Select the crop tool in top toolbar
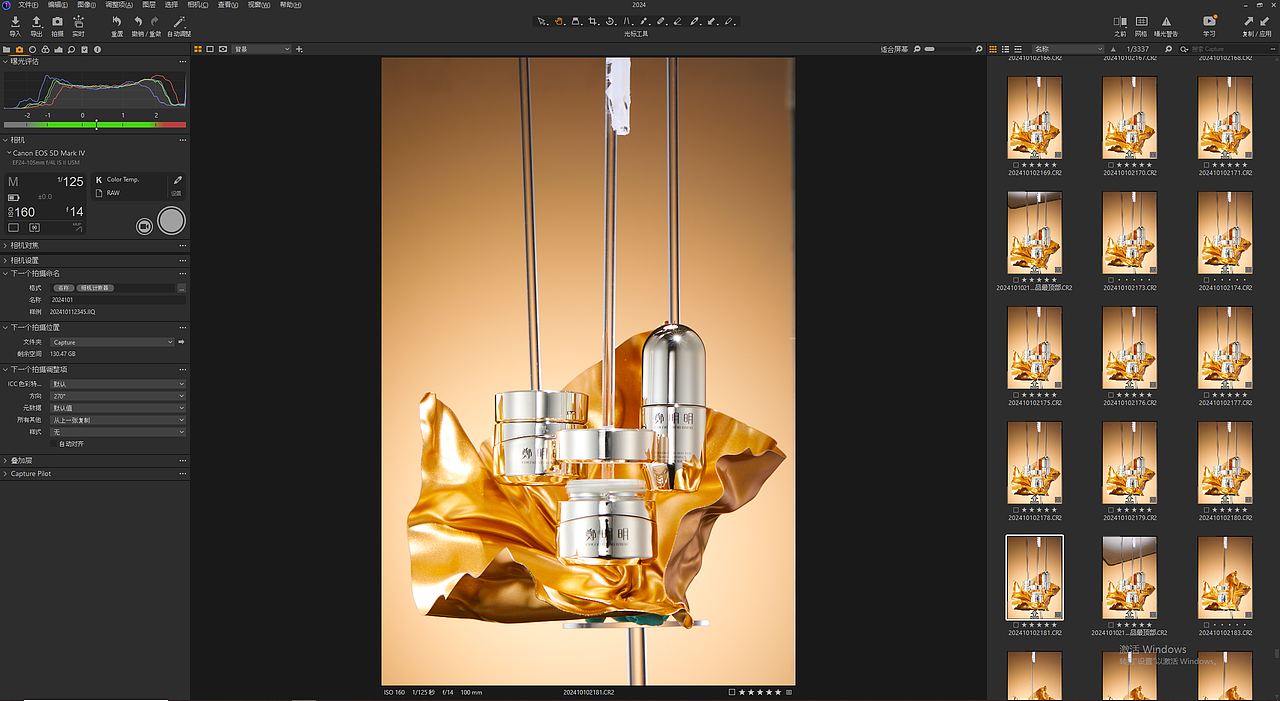The width and height of the screenshot is (1280, 701). click(593, 21)
